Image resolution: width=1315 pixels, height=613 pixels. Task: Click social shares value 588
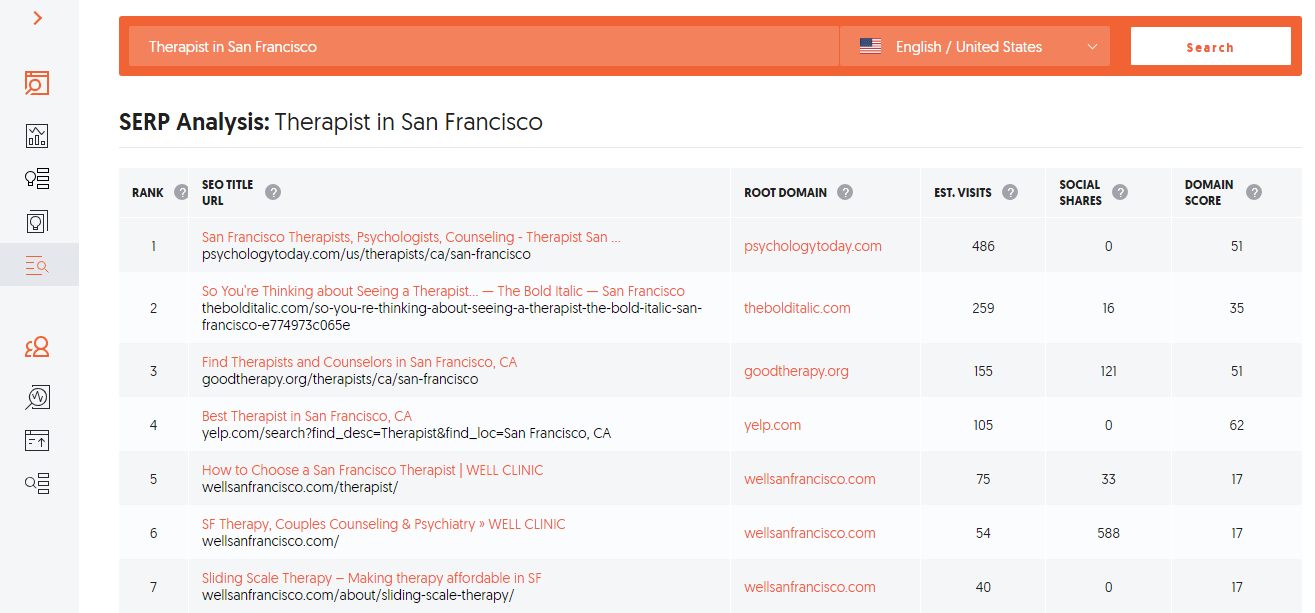pos(1108,533)
